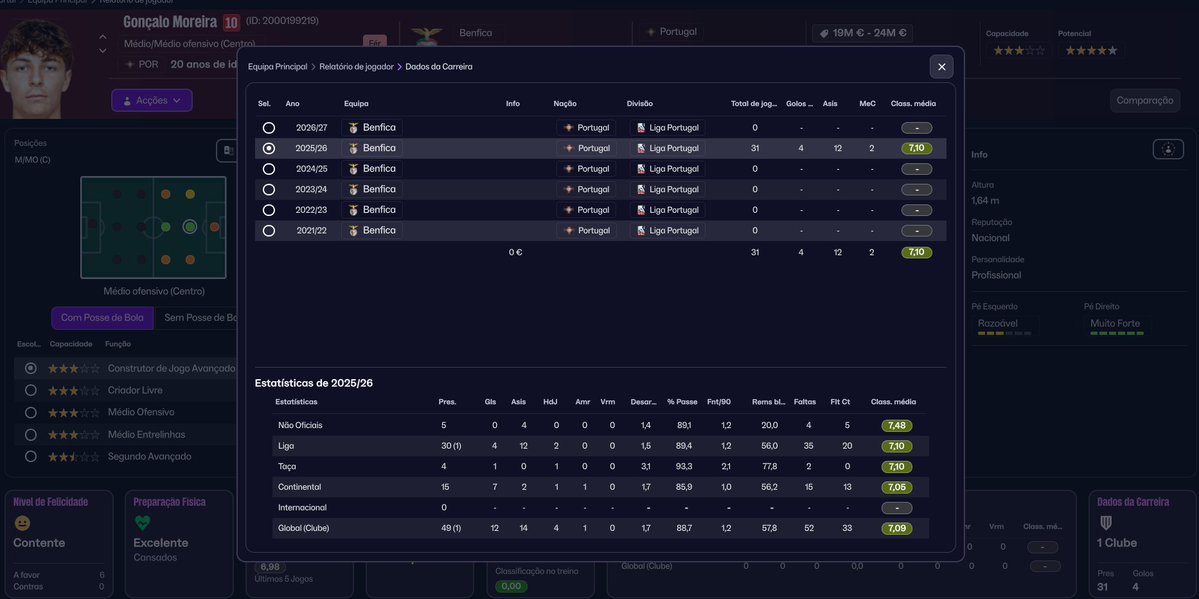
Task: Open the player's face portrait
Action: click(x=36, y=69)
